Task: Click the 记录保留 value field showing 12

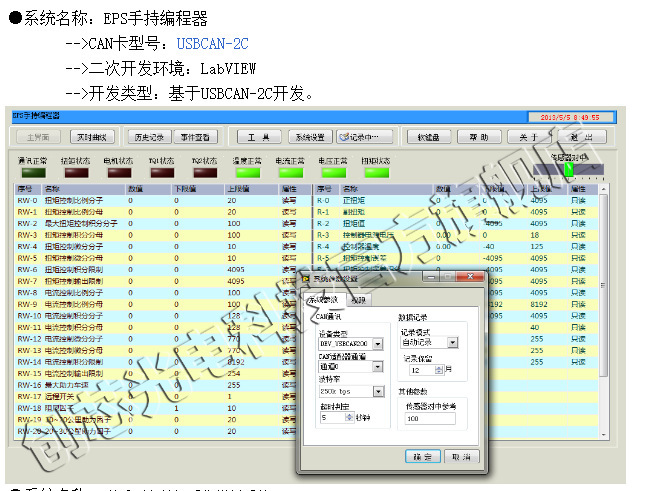Action: [x=422, y=370]
